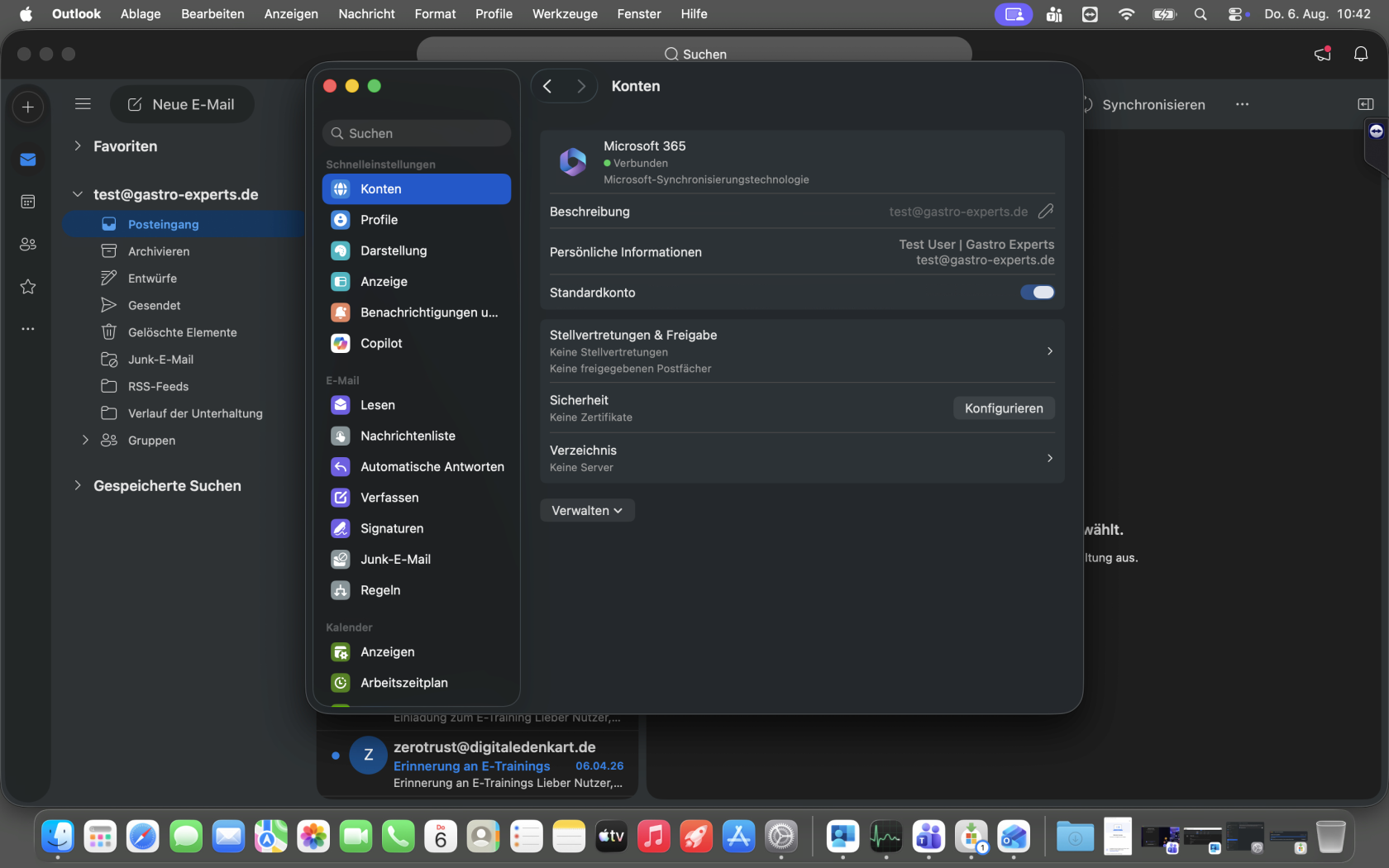
Task: Open the Ablage menu
Action: pos(141,14)
